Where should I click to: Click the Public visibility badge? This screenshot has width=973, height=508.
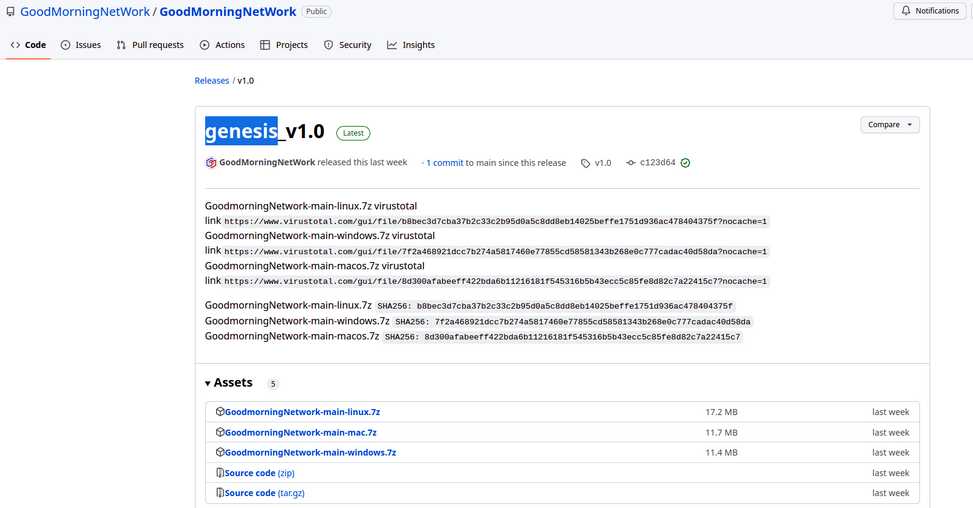point(316,11)
